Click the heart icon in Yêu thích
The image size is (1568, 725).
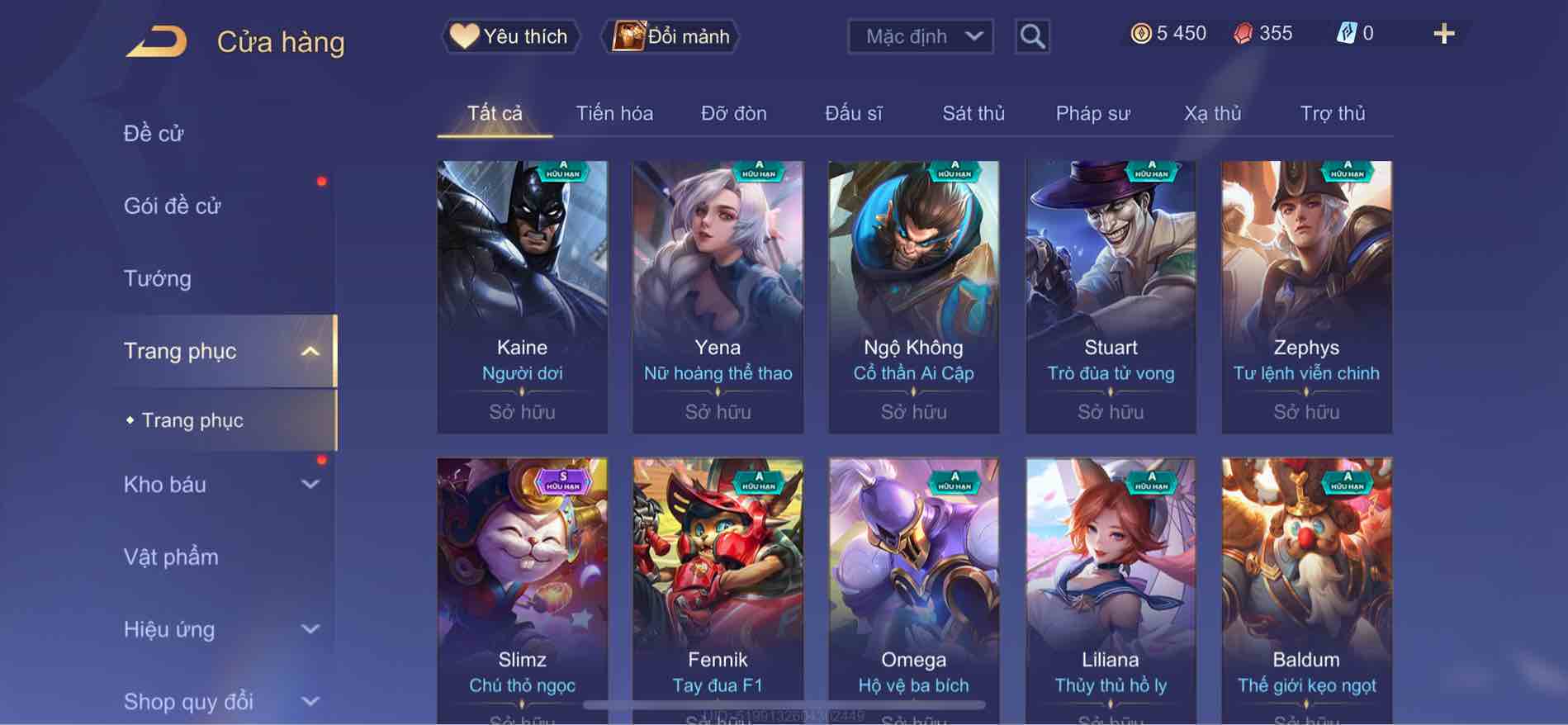(464, 36)
